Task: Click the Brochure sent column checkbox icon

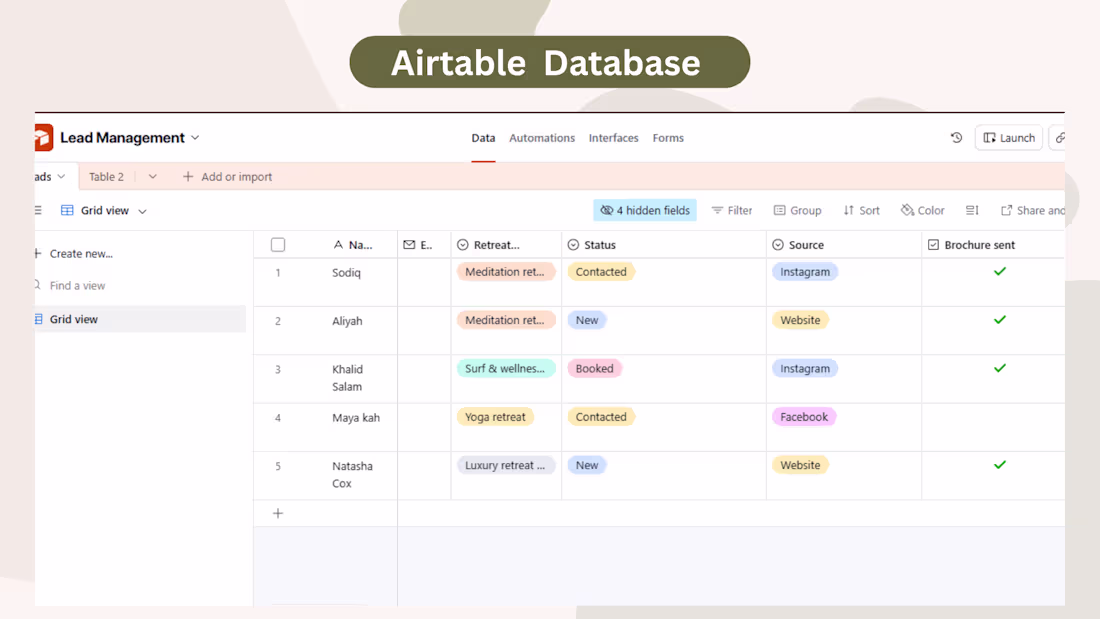Action: click(933, 245)
